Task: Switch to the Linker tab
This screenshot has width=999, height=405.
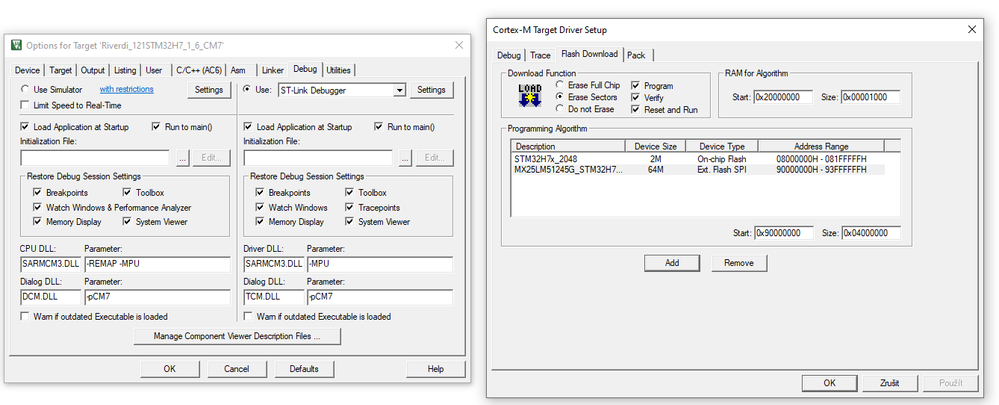Action: coord(273,70)
